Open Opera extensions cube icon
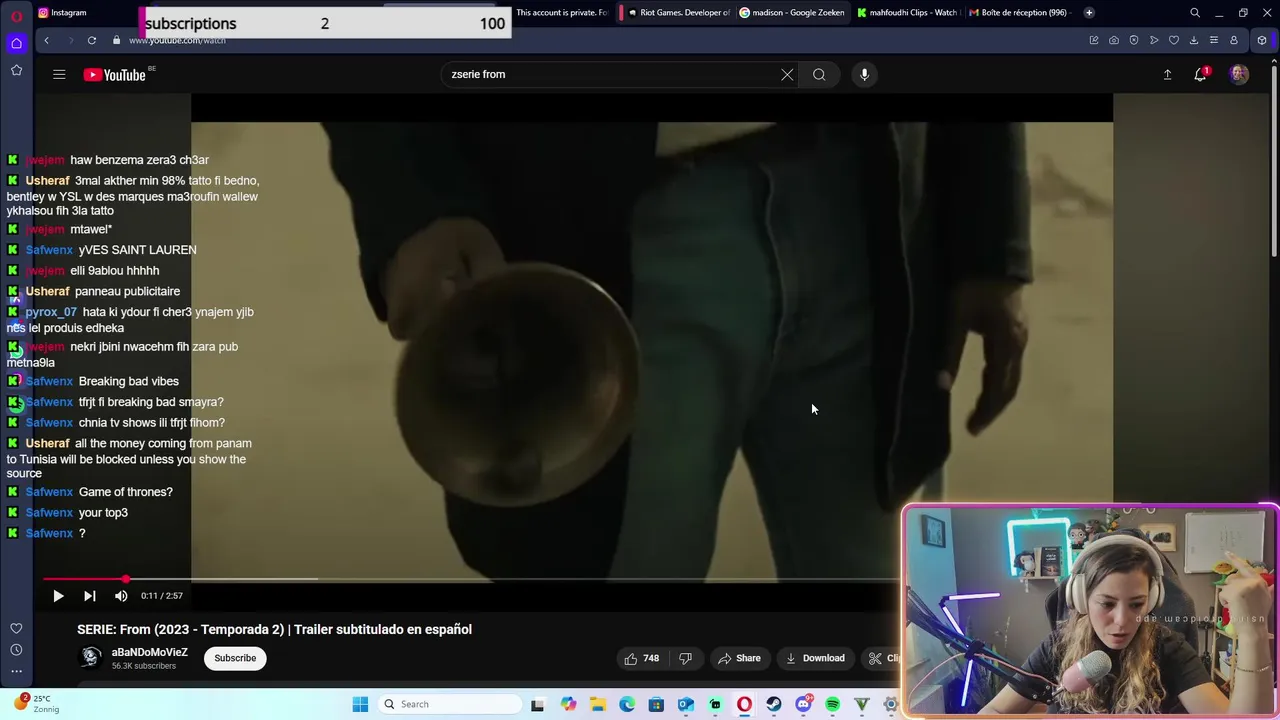 (1262, 40)
